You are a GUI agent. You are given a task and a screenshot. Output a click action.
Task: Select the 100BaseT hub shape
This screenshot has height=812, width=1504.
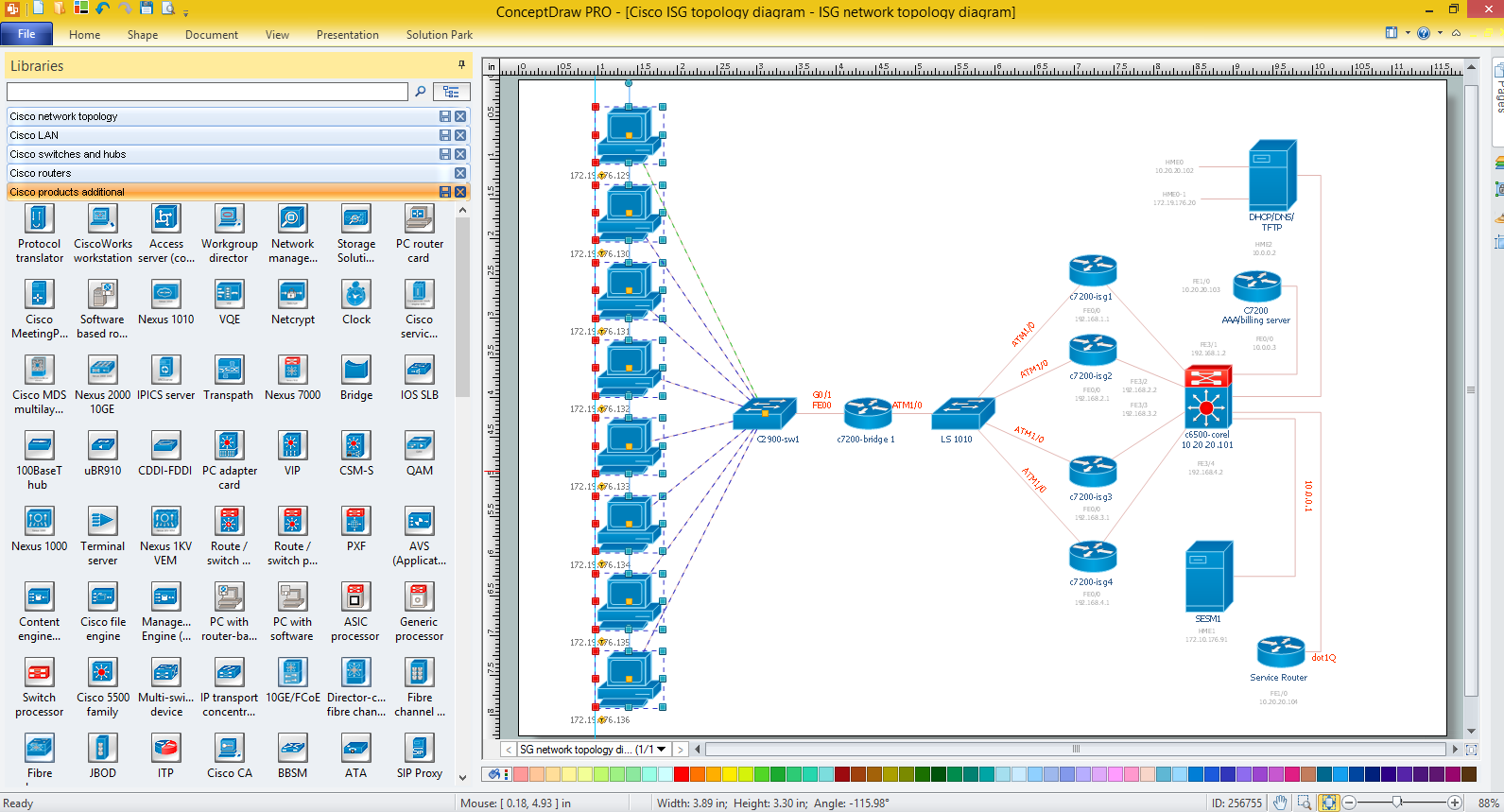coord(39,460)
